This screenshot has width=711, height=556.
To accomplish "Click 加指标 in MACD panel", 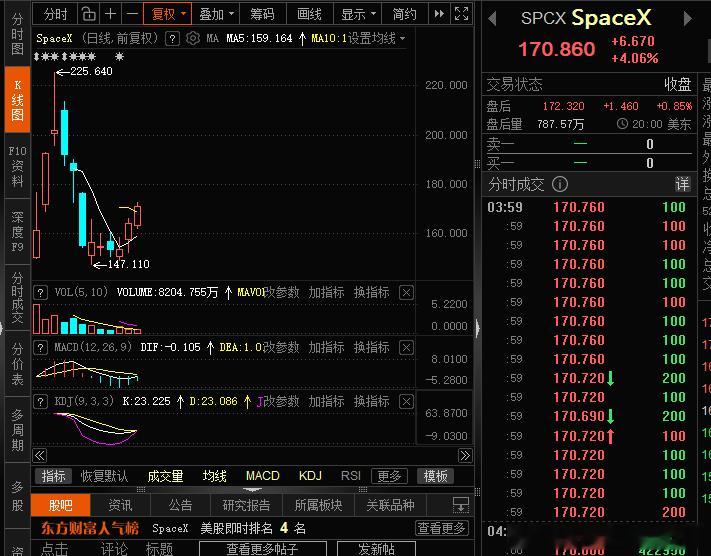I will pos(326,347).
